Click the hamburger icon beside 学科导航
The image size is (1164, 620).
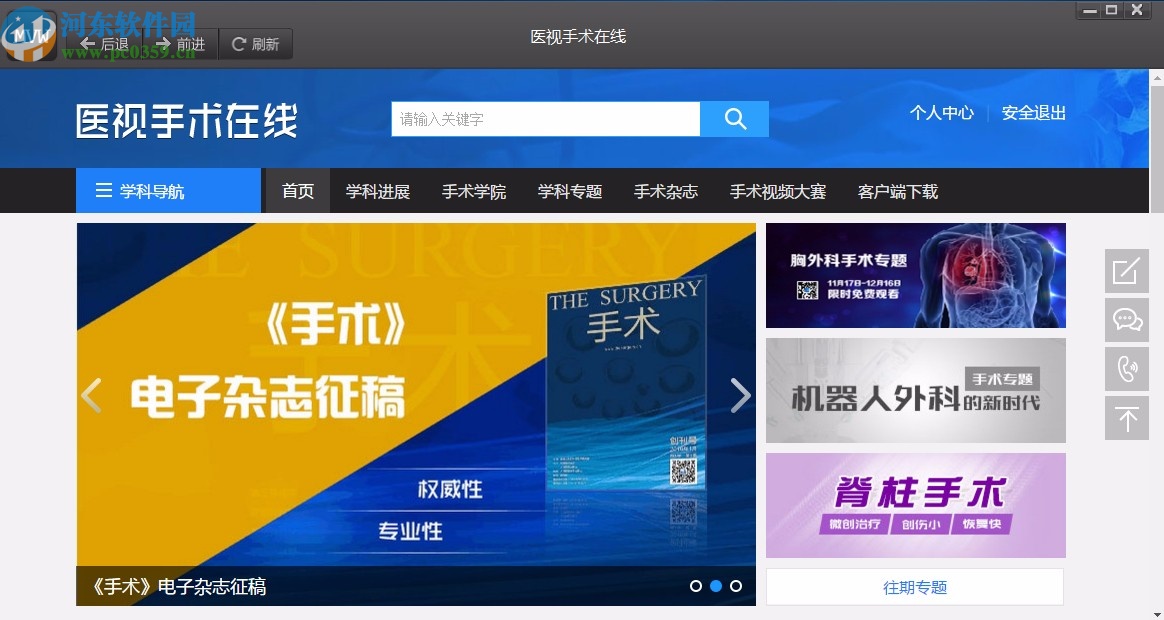[104, 190]
